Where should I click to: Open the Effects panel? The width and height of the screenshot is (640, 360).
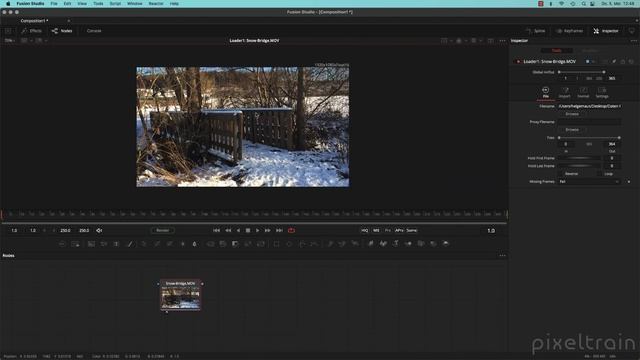pos(32,31)
